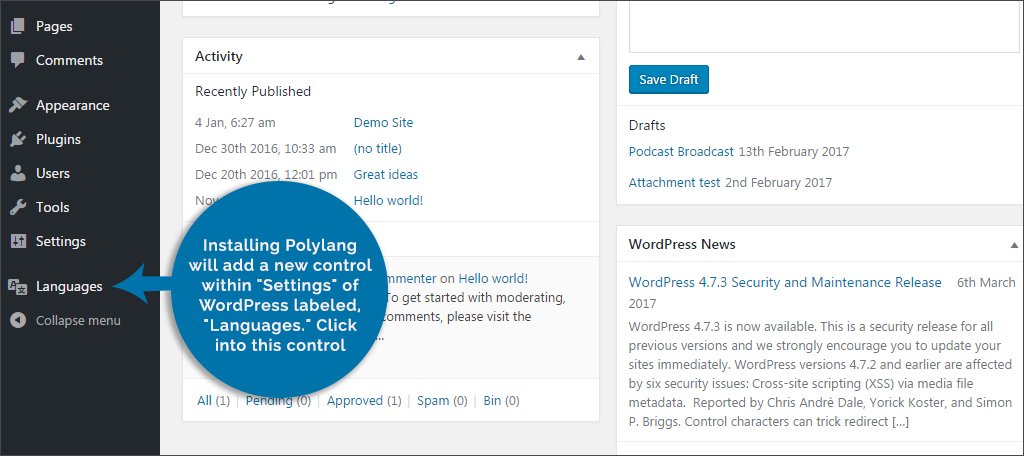Click the Appearance paintbrush icon

(x=18, y=105)
